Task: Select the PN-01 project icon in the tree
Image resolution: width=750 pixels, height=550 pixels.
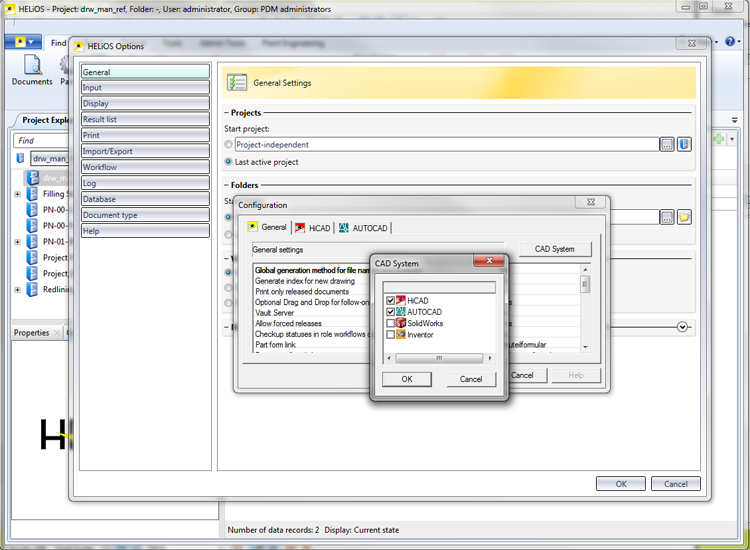Action: 33,242
